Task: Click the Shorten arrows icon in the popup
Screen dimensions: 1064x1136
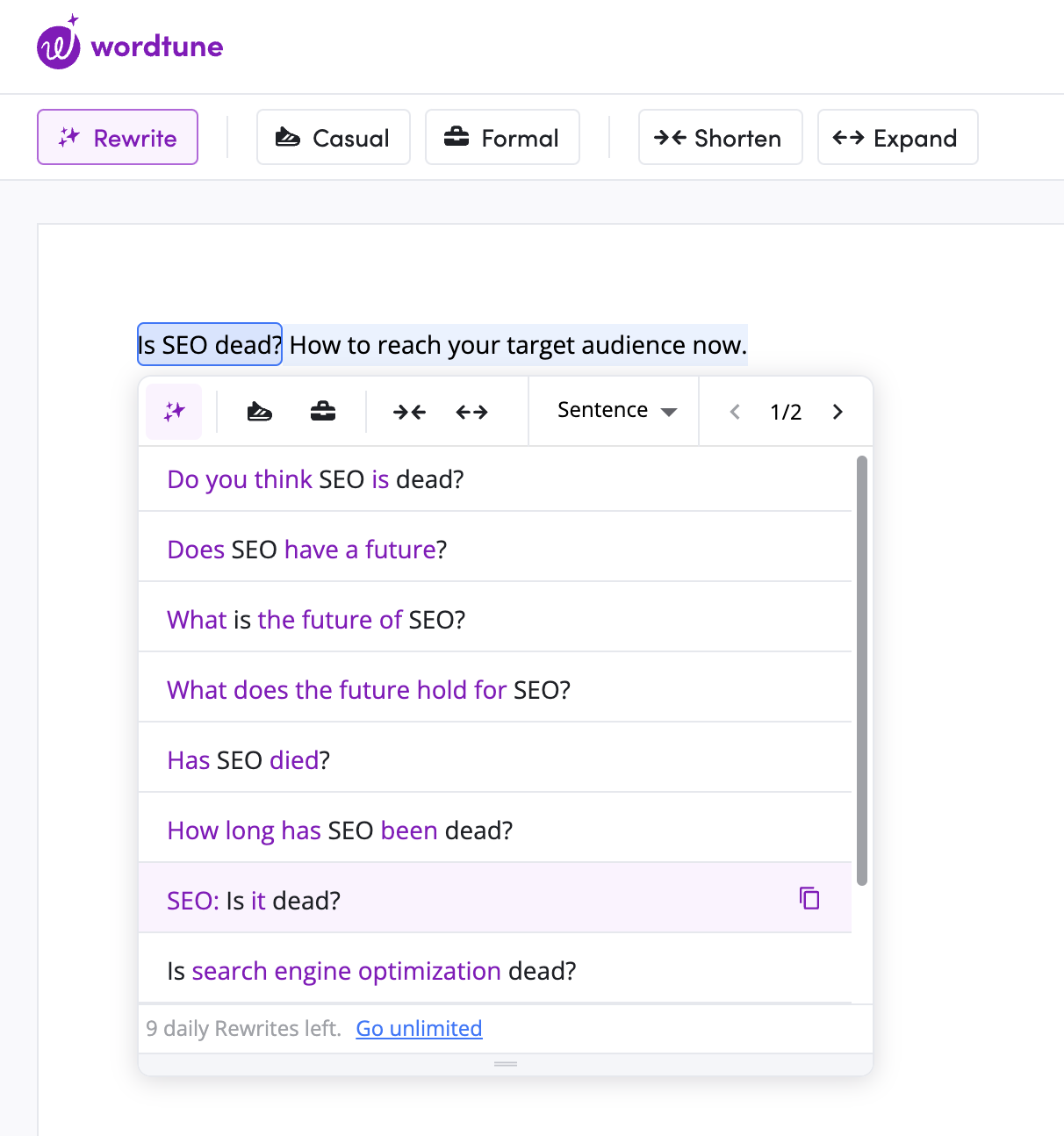Action: (x=408, y=411)
